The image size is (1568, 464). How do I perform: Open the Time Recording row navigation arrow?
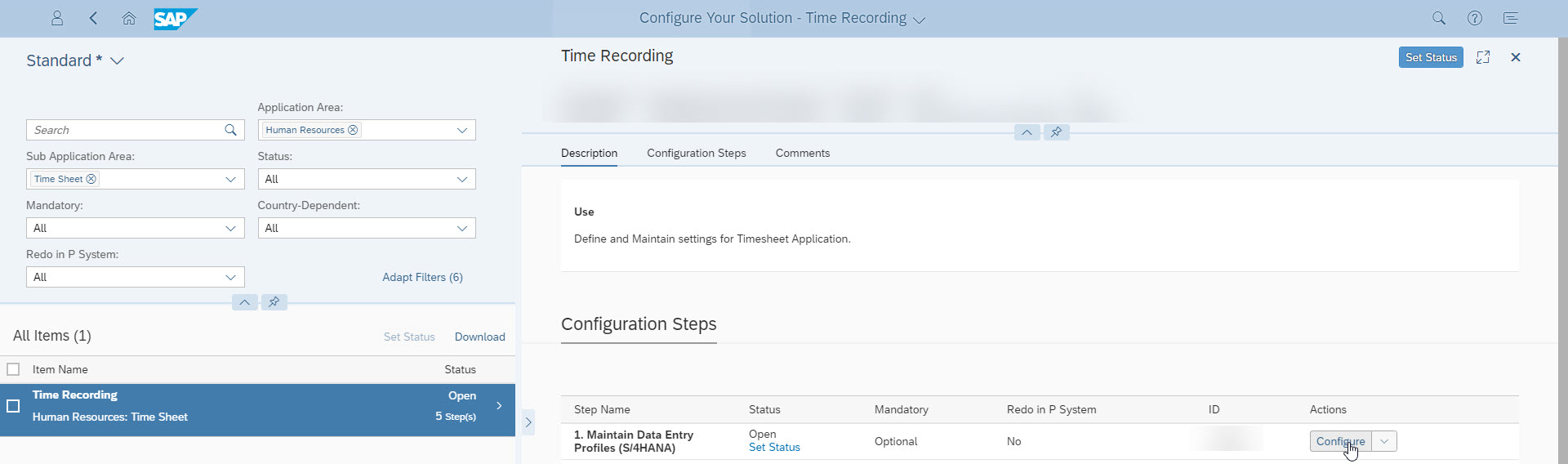(x=499, y=406)
